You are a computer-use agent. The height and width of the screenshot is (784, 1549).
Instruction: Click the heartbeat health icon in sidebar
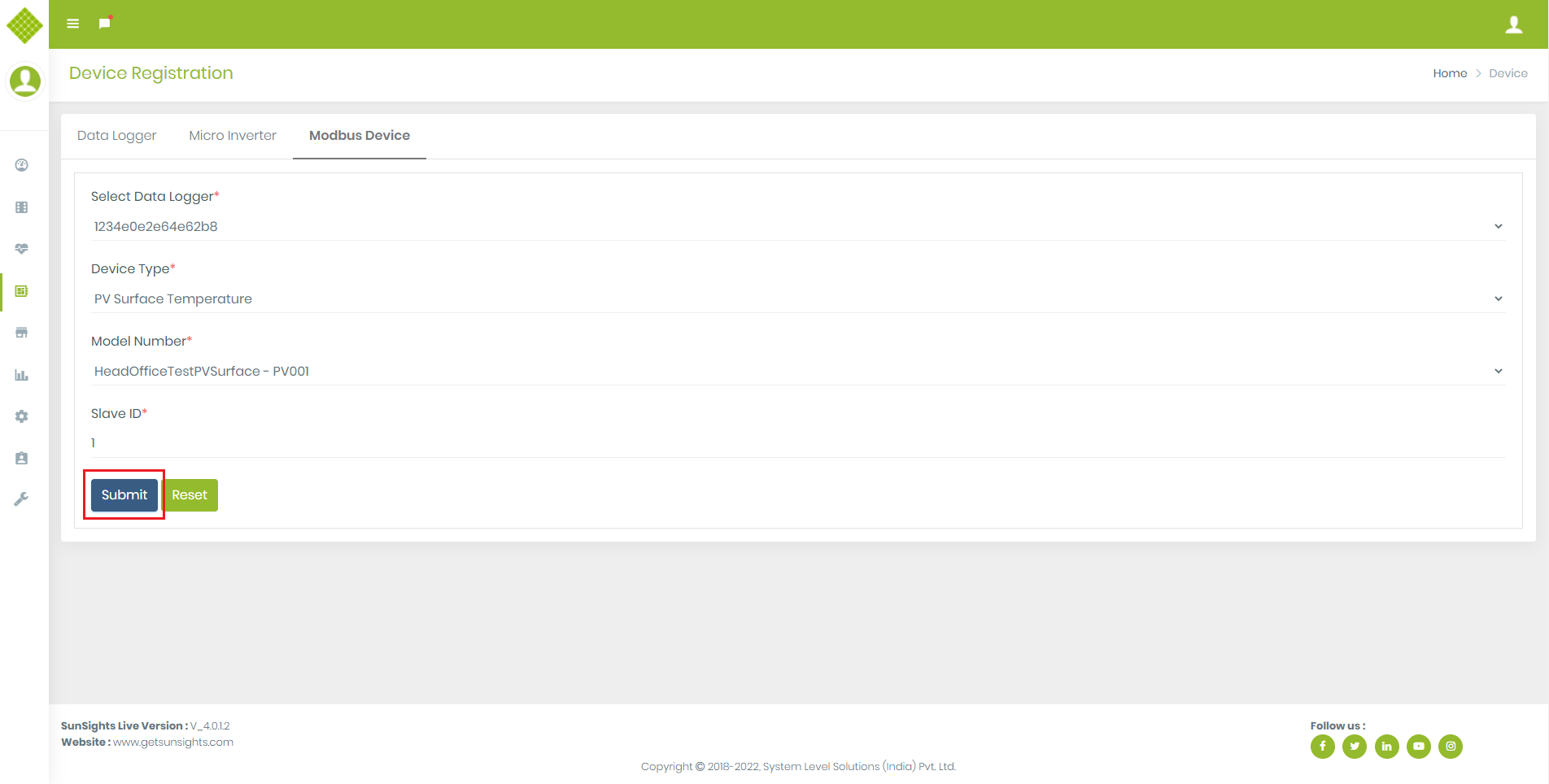tap(22, 249)
